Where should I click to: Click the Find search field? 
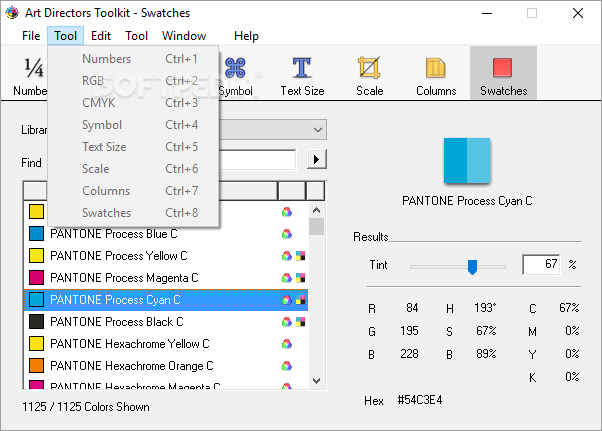[257, 159]
